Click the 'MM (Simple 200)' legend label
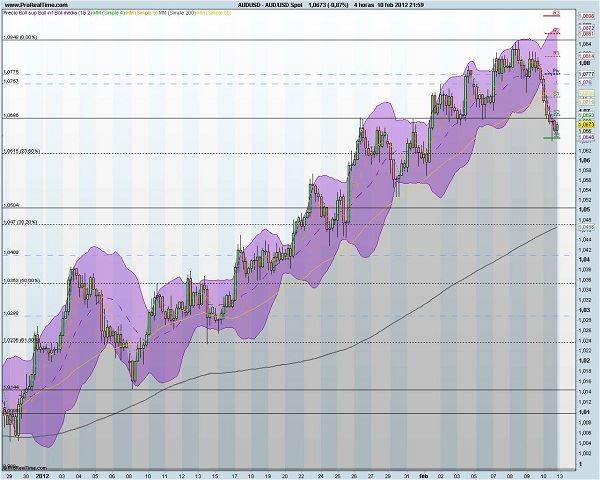 click(176, 13)
